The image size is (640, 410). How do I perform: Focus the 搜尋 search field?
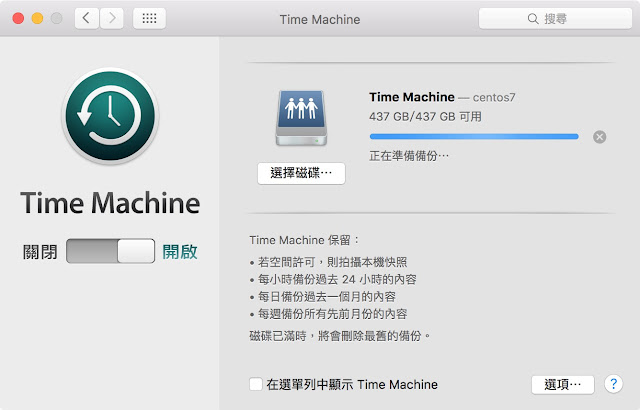tap(555, 18)
